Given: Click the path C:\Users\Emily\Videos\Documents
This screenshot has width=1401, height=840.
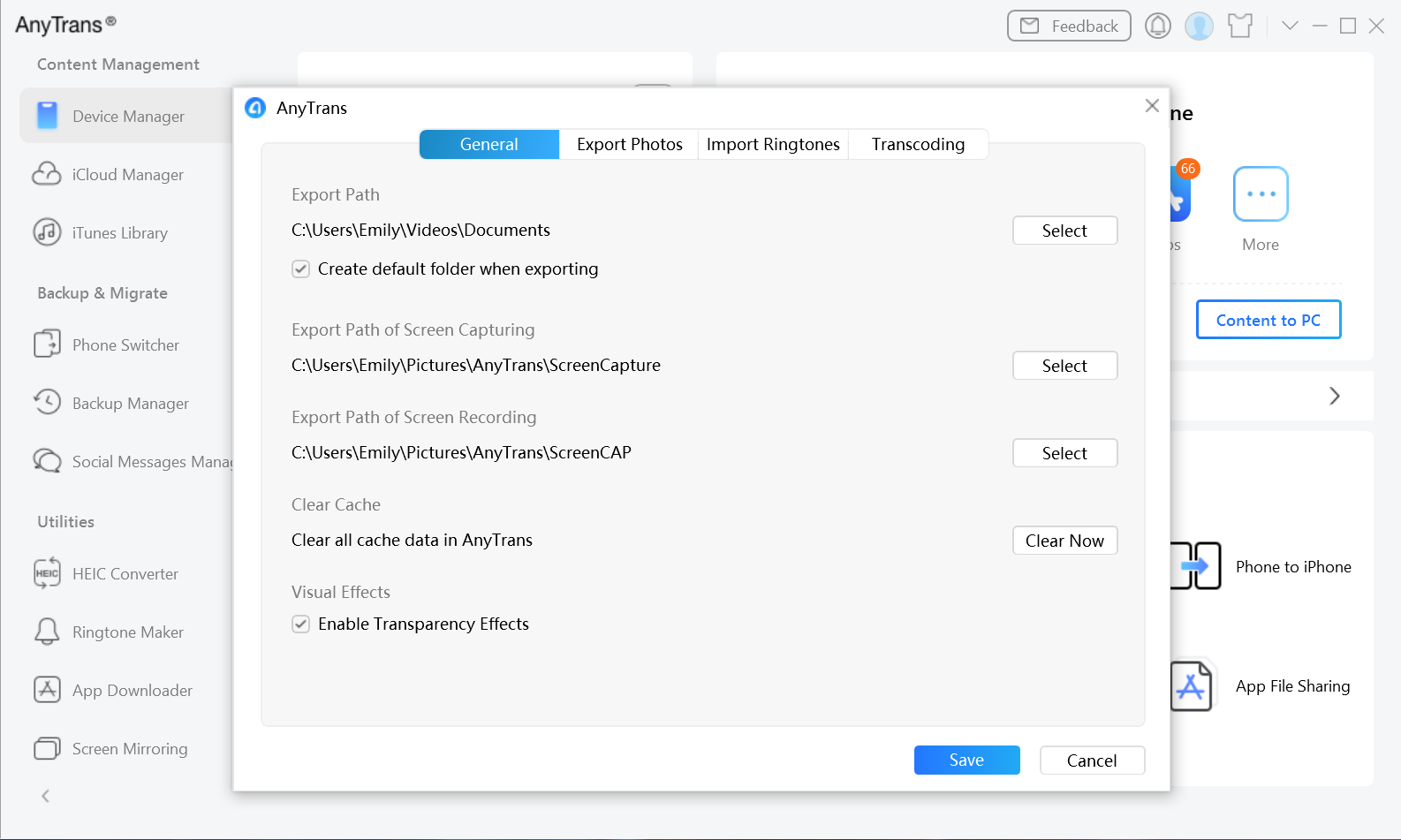Looking at the screenshot, I should [420, 231].
